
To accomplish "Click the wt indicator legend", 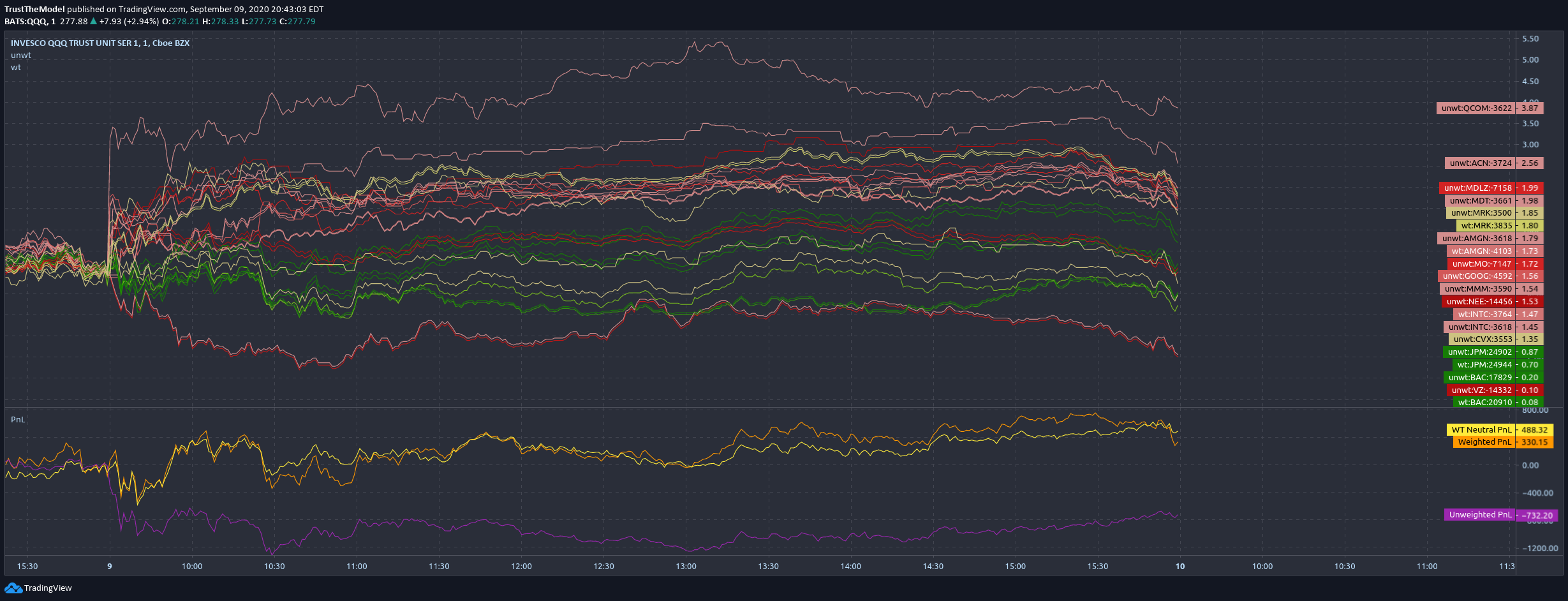I will (x=16, y=68).
